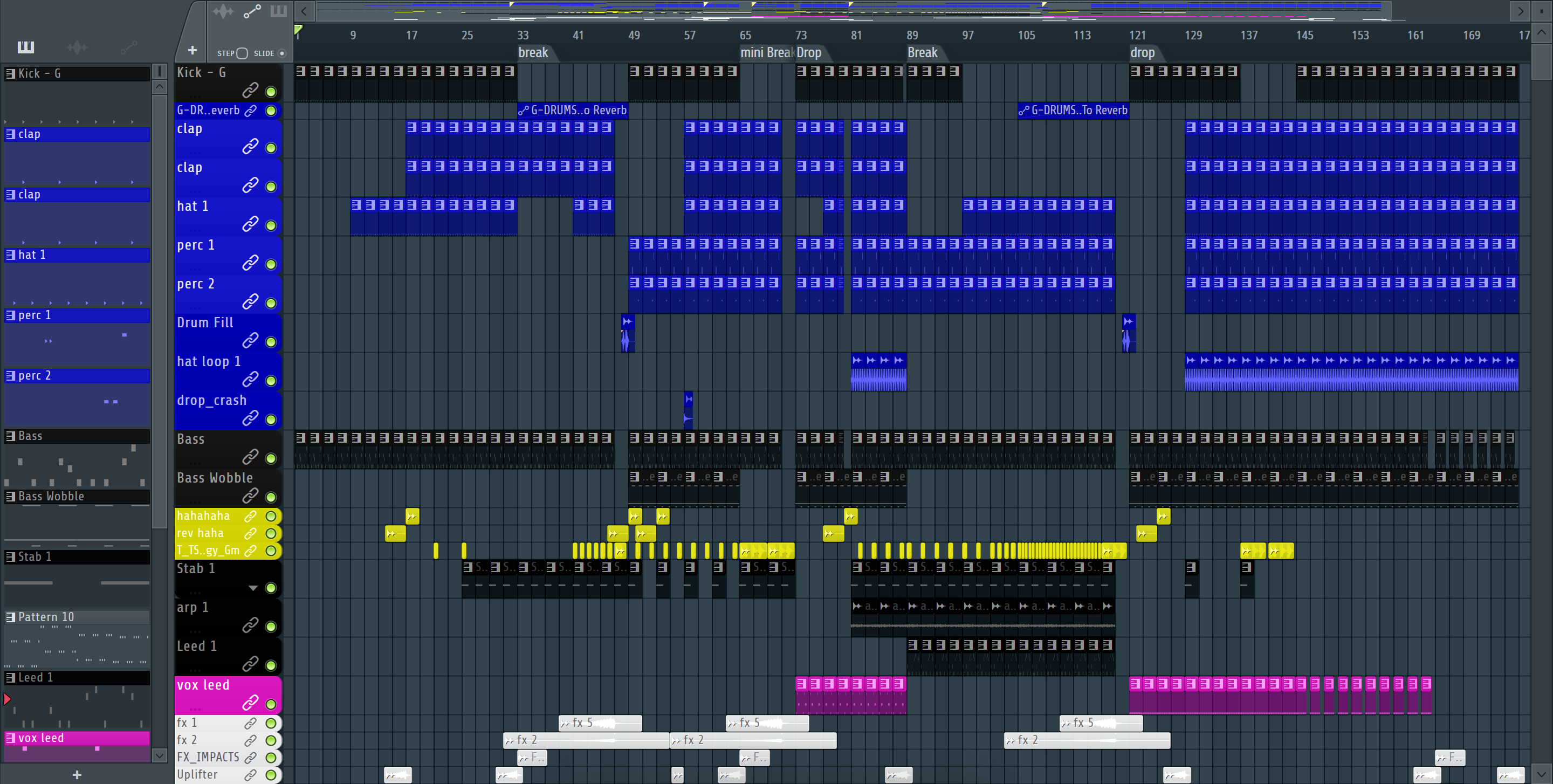The image size is (1553, 784).
Task: Click the Break timeline marker at bar 89
Action: click(923, 53)
